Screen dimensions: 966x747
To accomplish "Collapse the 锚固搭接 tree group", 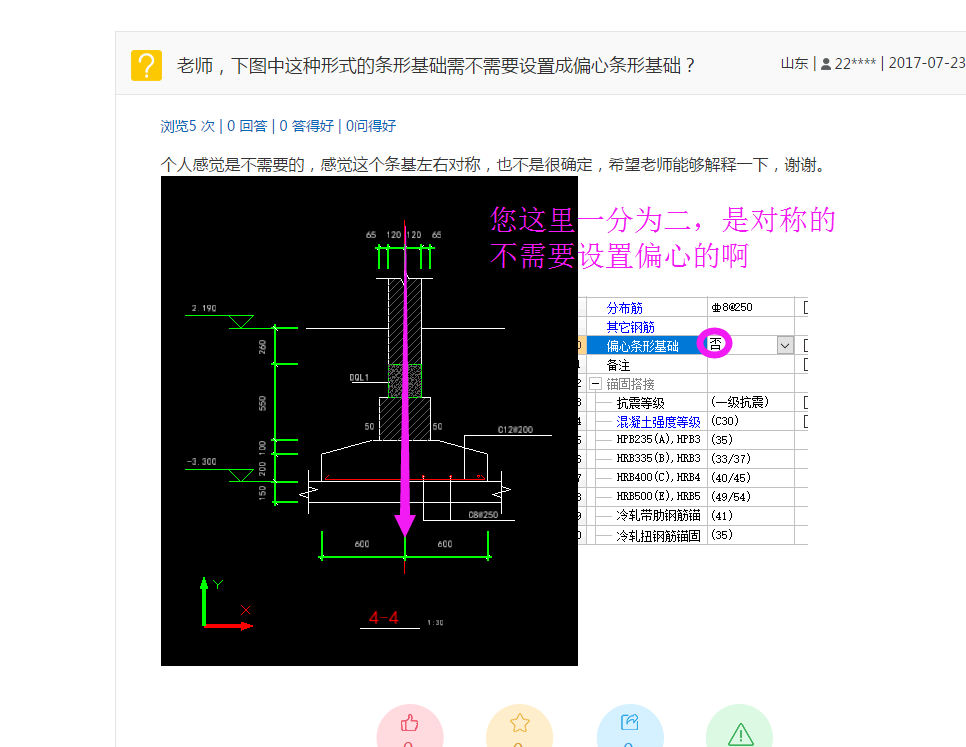I will [595, 384].
